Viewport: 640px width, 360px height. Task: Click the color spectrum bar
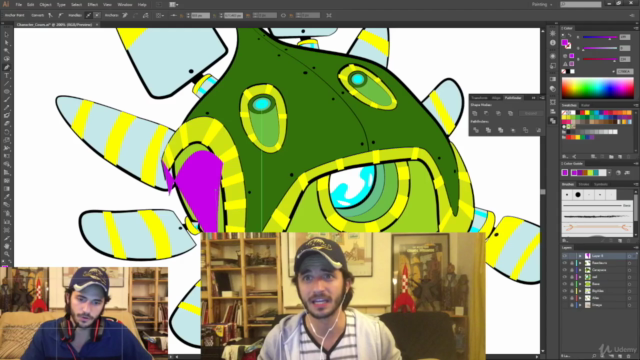tap(598, 88)
